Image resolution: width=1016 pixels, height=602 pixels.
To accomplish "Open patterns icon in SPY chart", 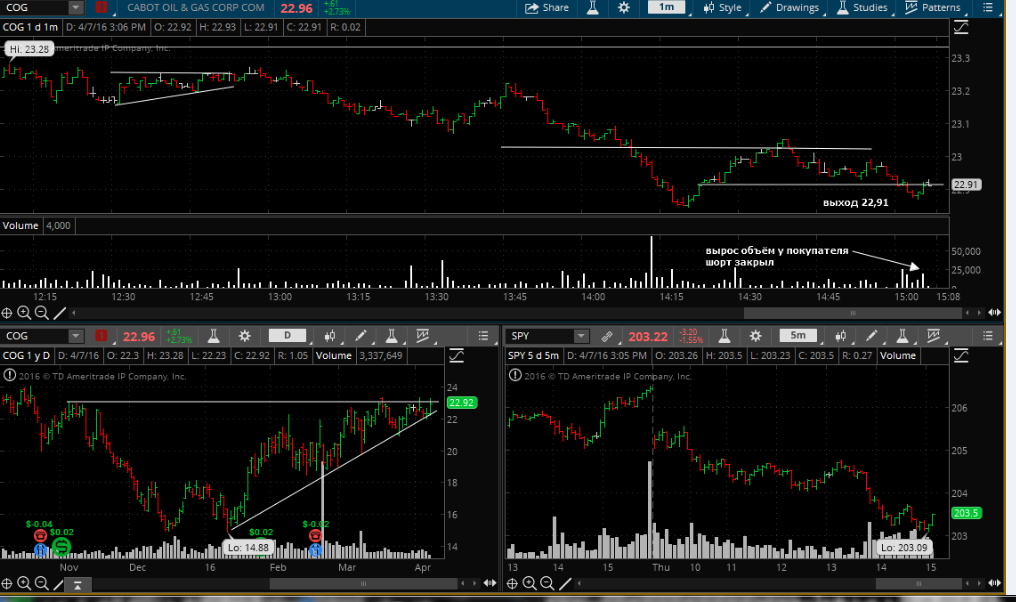I will pyautogui.click(x=933, y=336).
